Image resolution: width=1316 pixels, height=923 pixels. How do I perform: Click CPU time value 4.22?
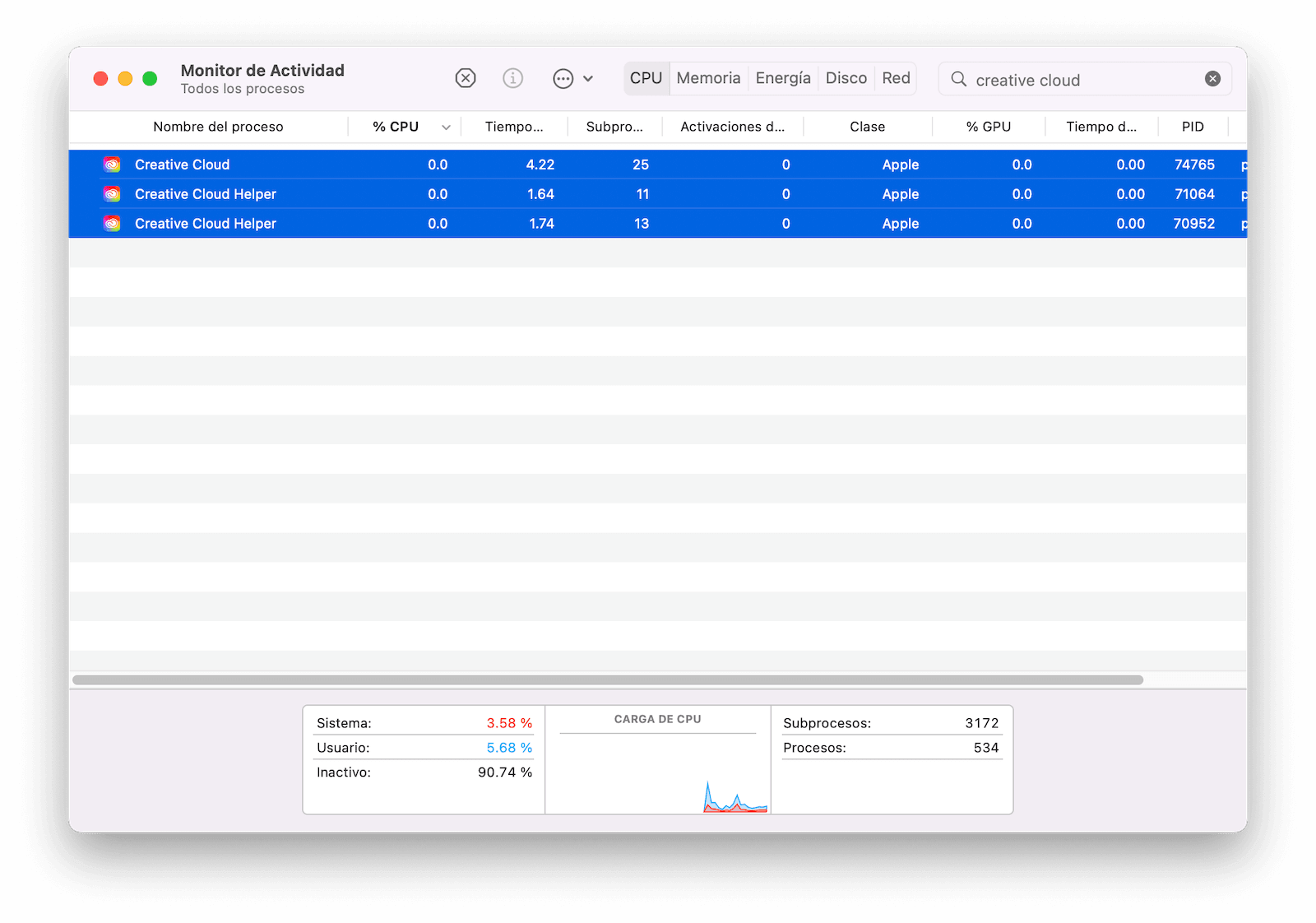(x=540, y=165)
